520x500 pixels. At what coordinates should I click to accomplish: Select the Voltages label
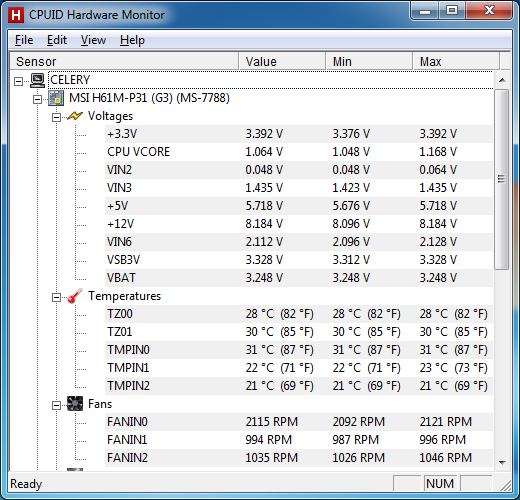coord(110,116)
